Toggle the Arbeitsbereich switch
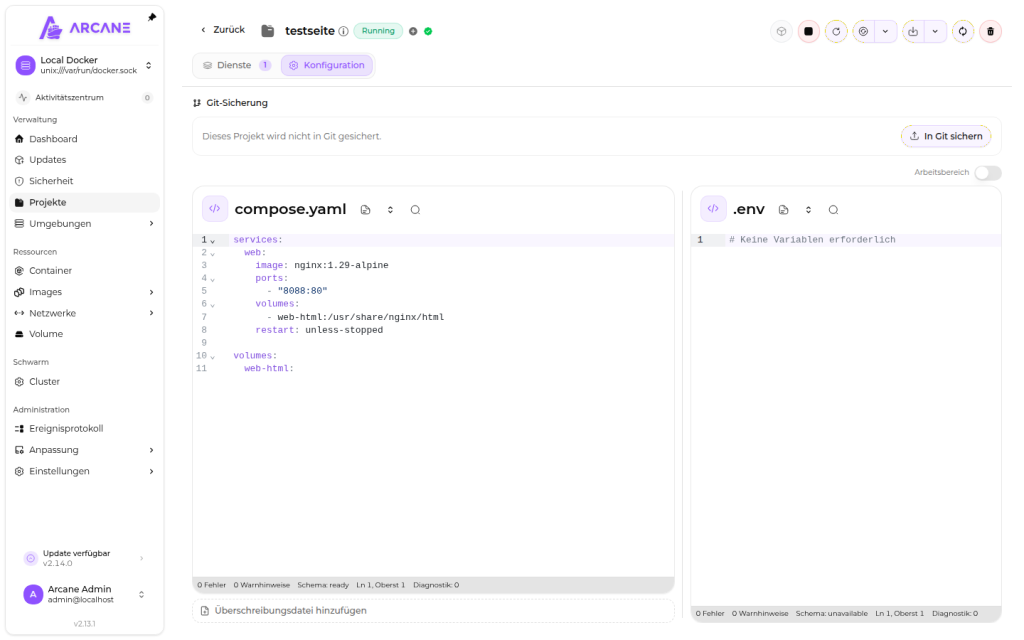The width and height of the screenshot is (1024, 640). point(987,172)
